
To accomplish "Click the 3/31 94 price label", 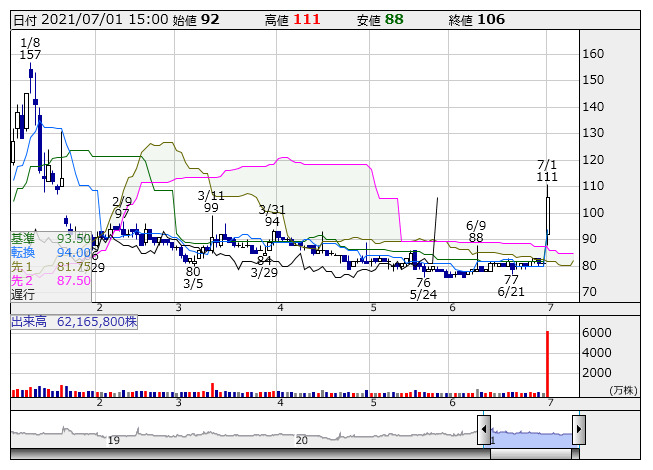I will 272,215.
